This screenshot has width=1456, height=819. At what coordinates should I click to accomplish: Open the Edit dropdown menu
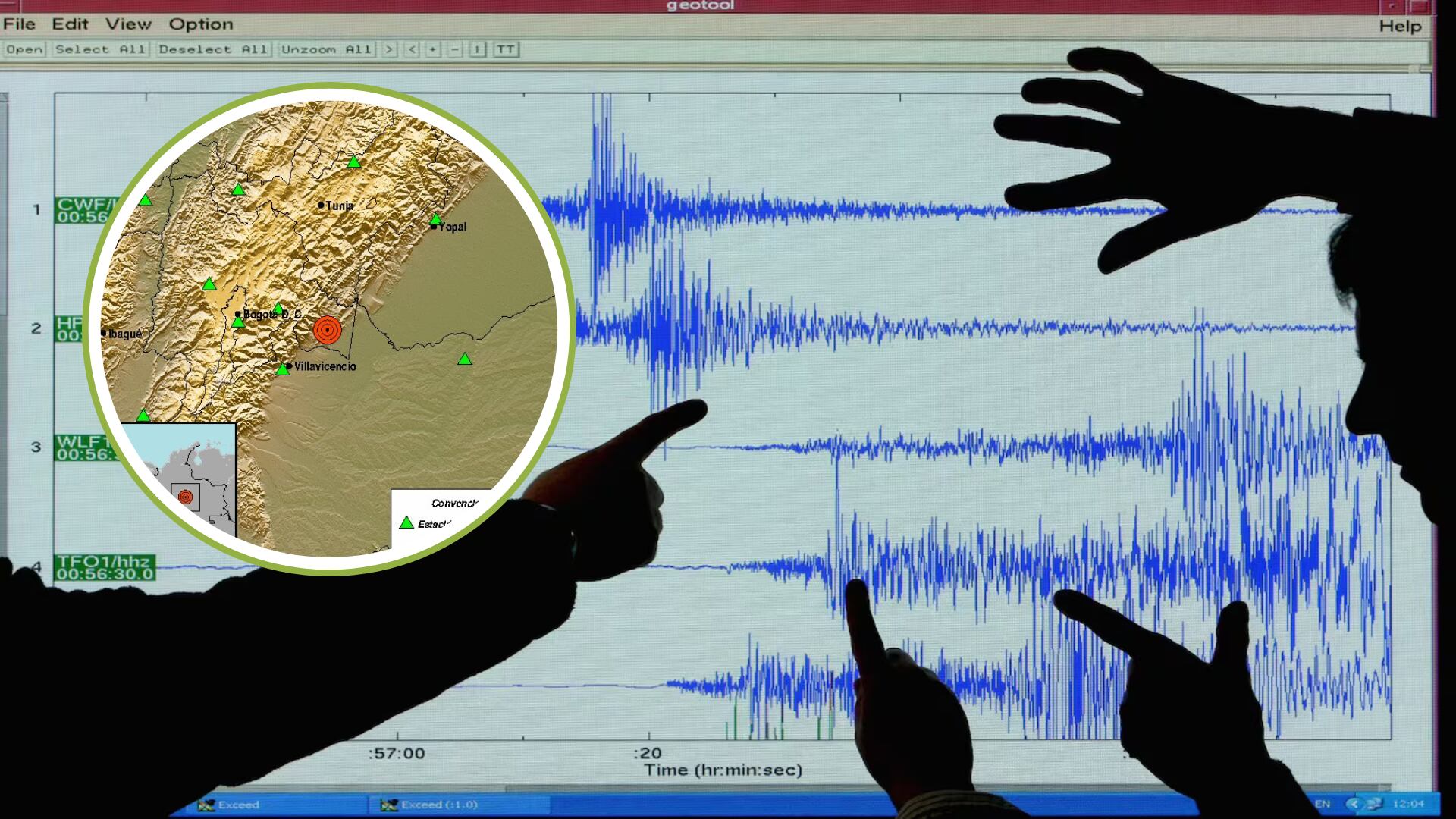click(68, 24)
